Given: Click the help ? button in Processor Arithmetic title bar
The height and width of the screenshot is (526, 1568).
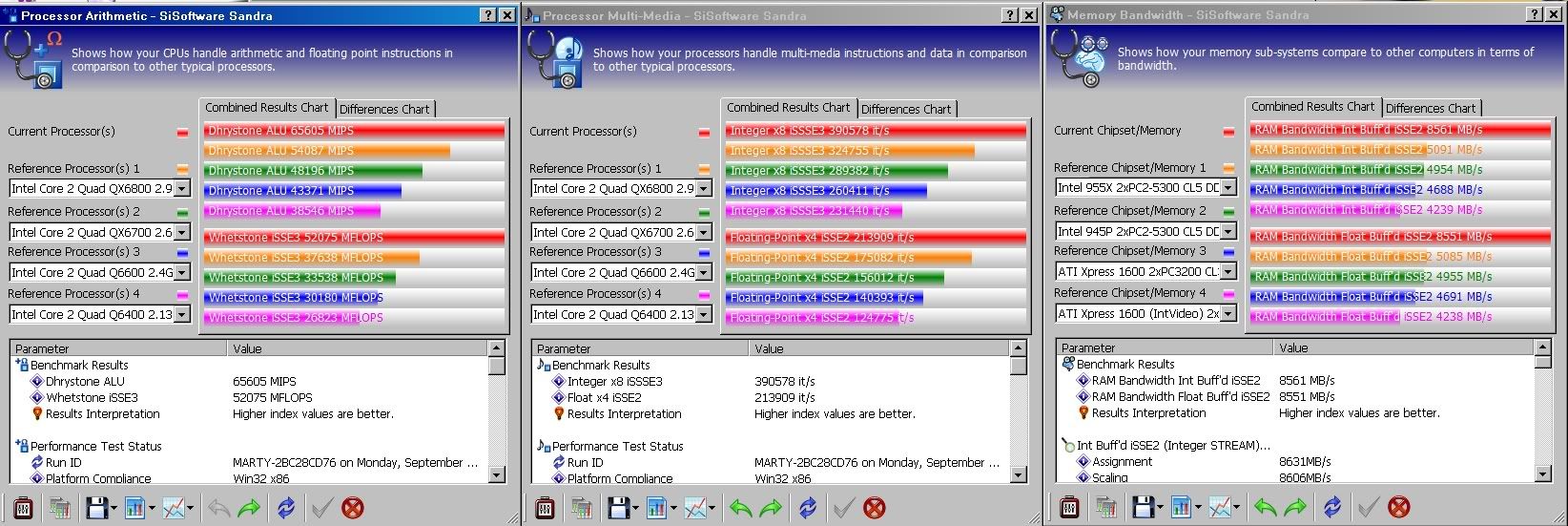Looking at the screenshot, I should pyautogui.click(x=488, y=15).
